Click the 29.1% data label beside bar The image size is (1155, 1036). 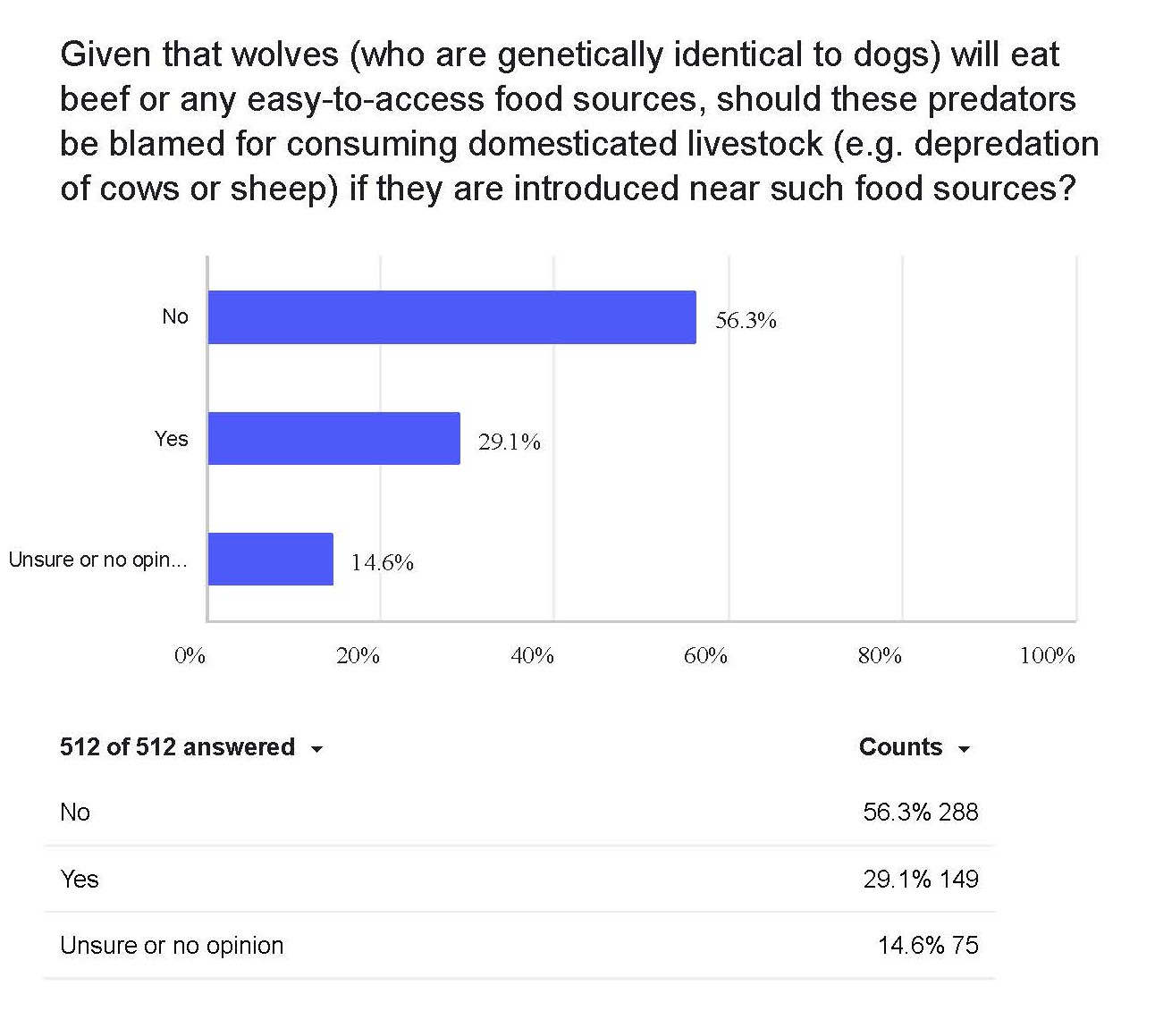[509, 442]
